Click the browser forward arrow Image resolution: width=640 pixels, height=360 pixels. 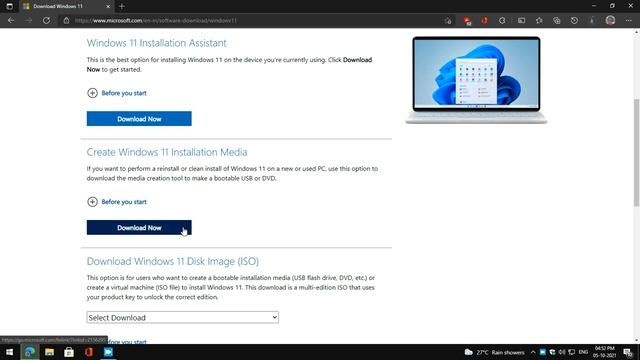(28, 20)
